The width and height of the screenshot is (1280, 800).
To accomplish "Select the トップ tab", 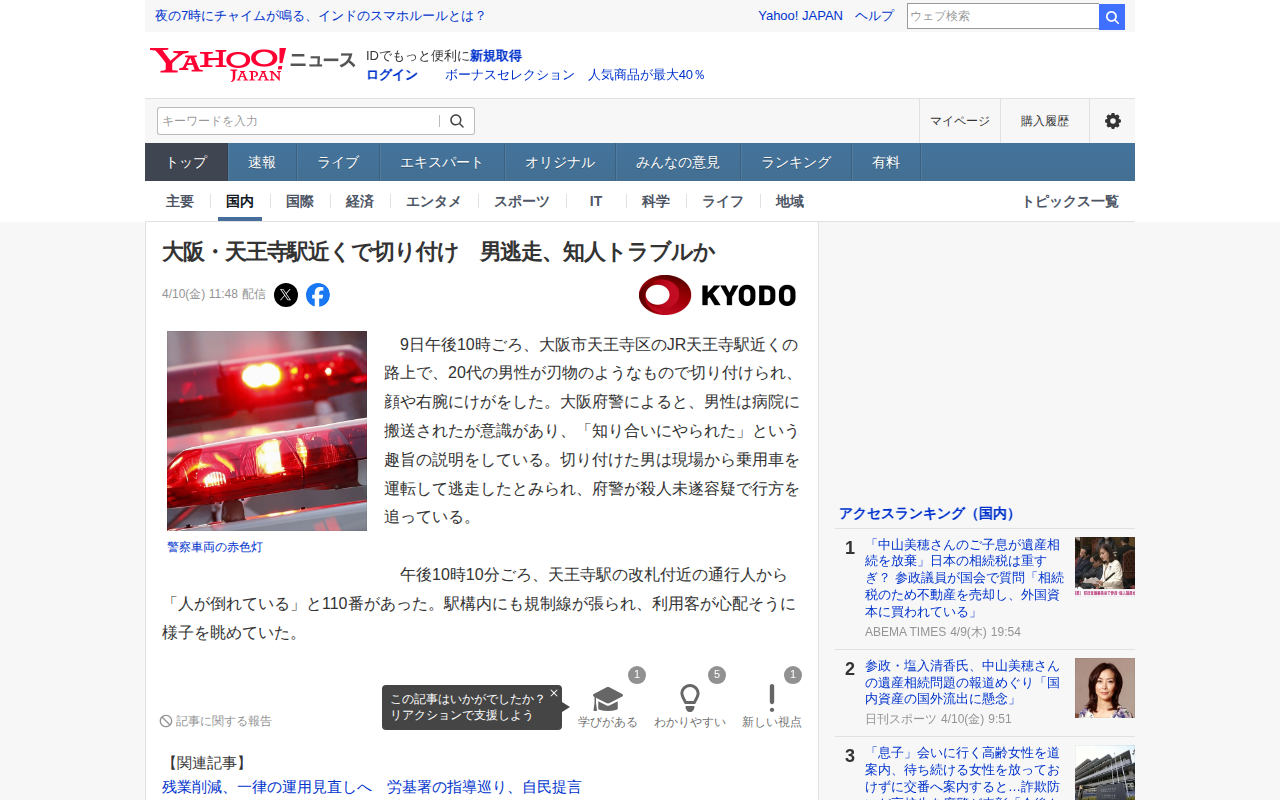I will 187,162.
